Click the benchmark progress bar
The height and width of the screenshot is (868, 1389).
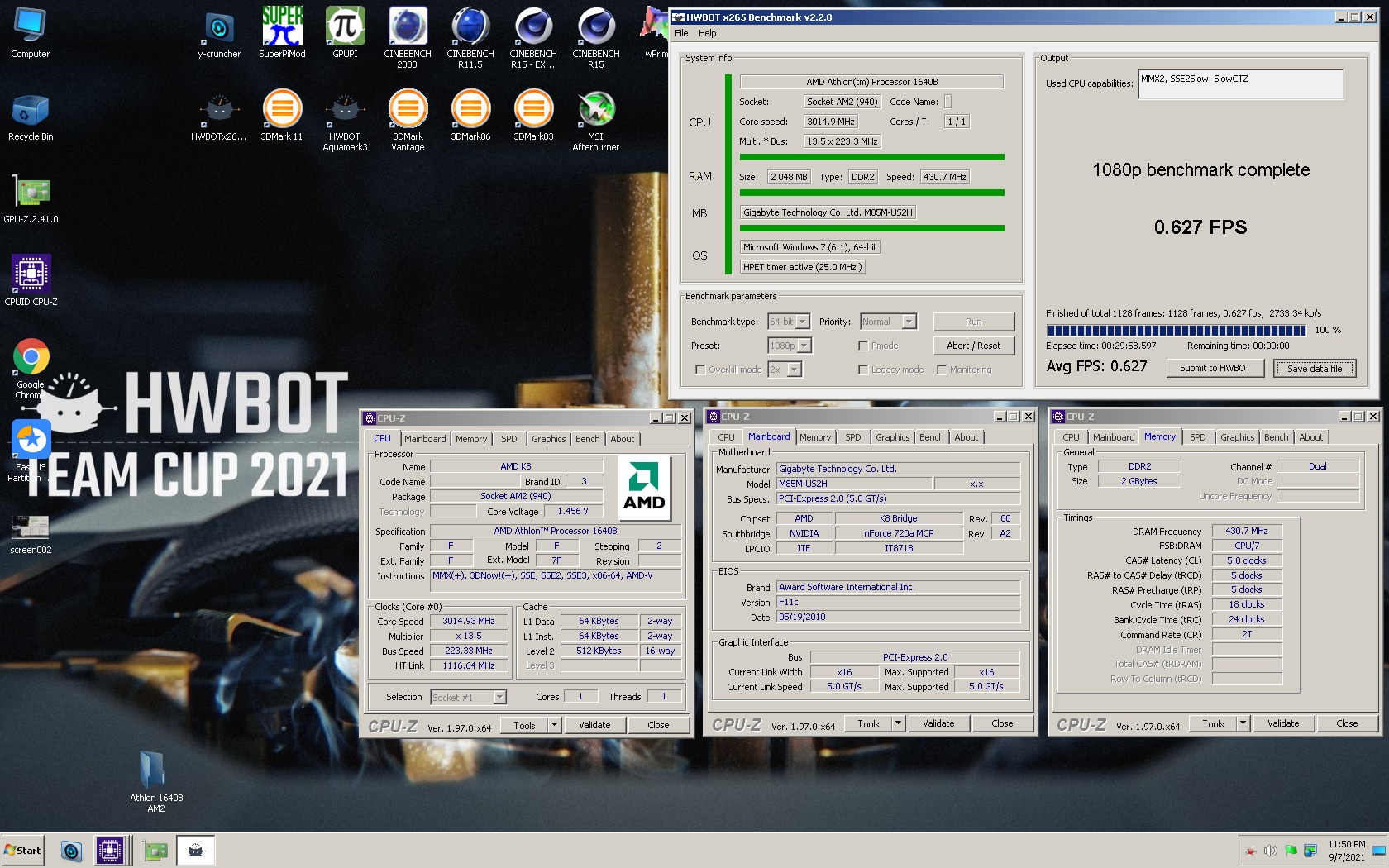[1177, 330]
